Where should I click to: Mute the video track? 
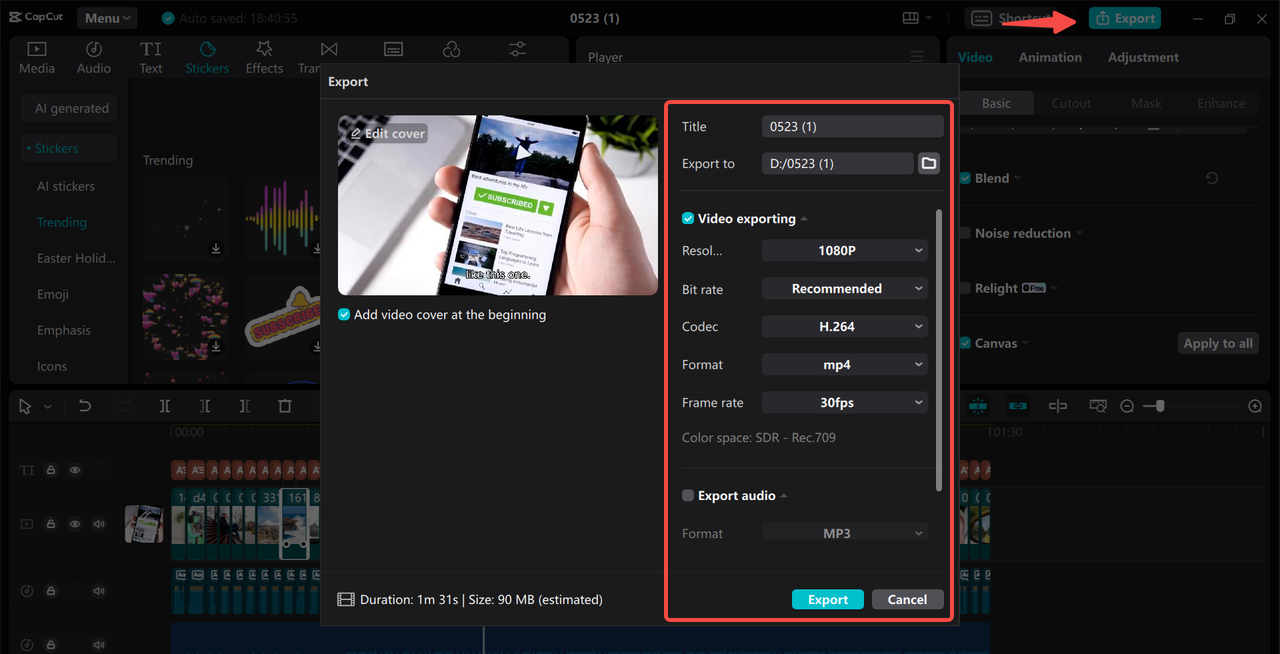[x=99, y=524]
